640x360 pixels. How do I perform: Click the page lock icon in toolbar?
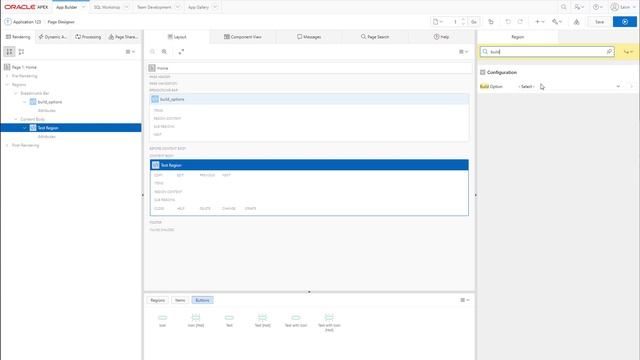click(491, 22)
